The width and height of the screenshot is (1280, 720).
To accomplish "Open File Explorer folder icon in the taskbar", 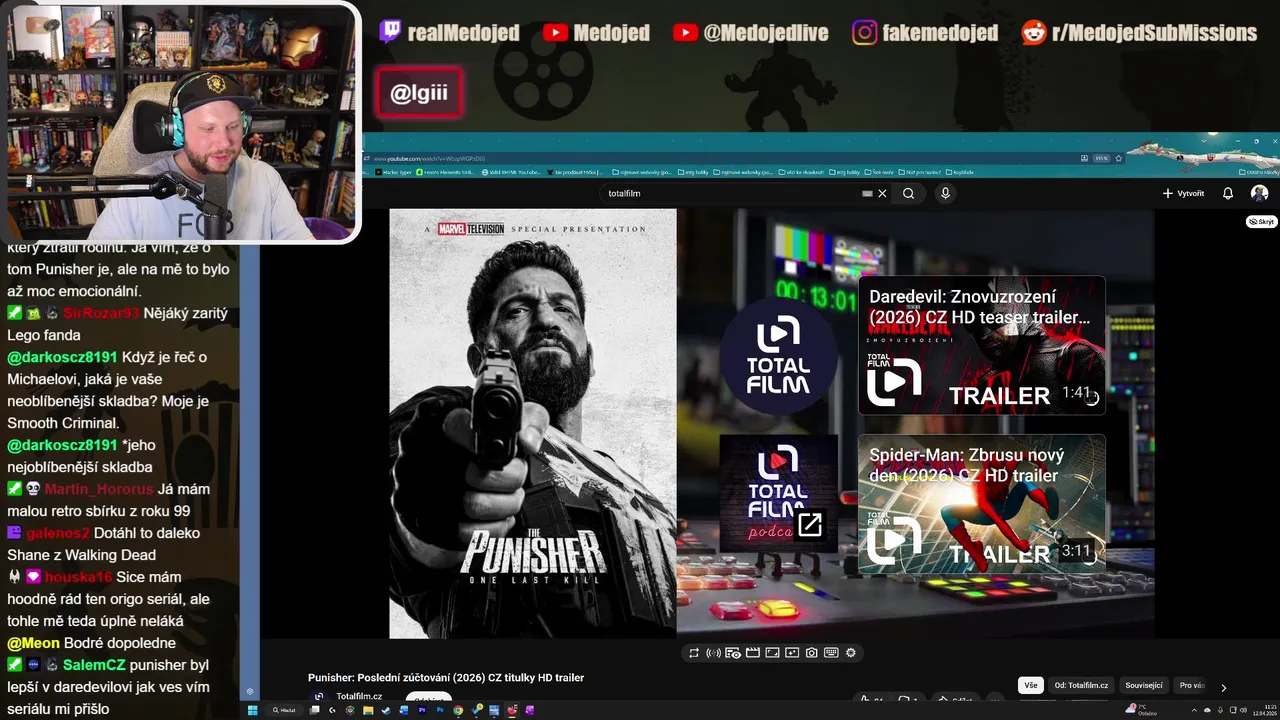I will tap(368, 710).
